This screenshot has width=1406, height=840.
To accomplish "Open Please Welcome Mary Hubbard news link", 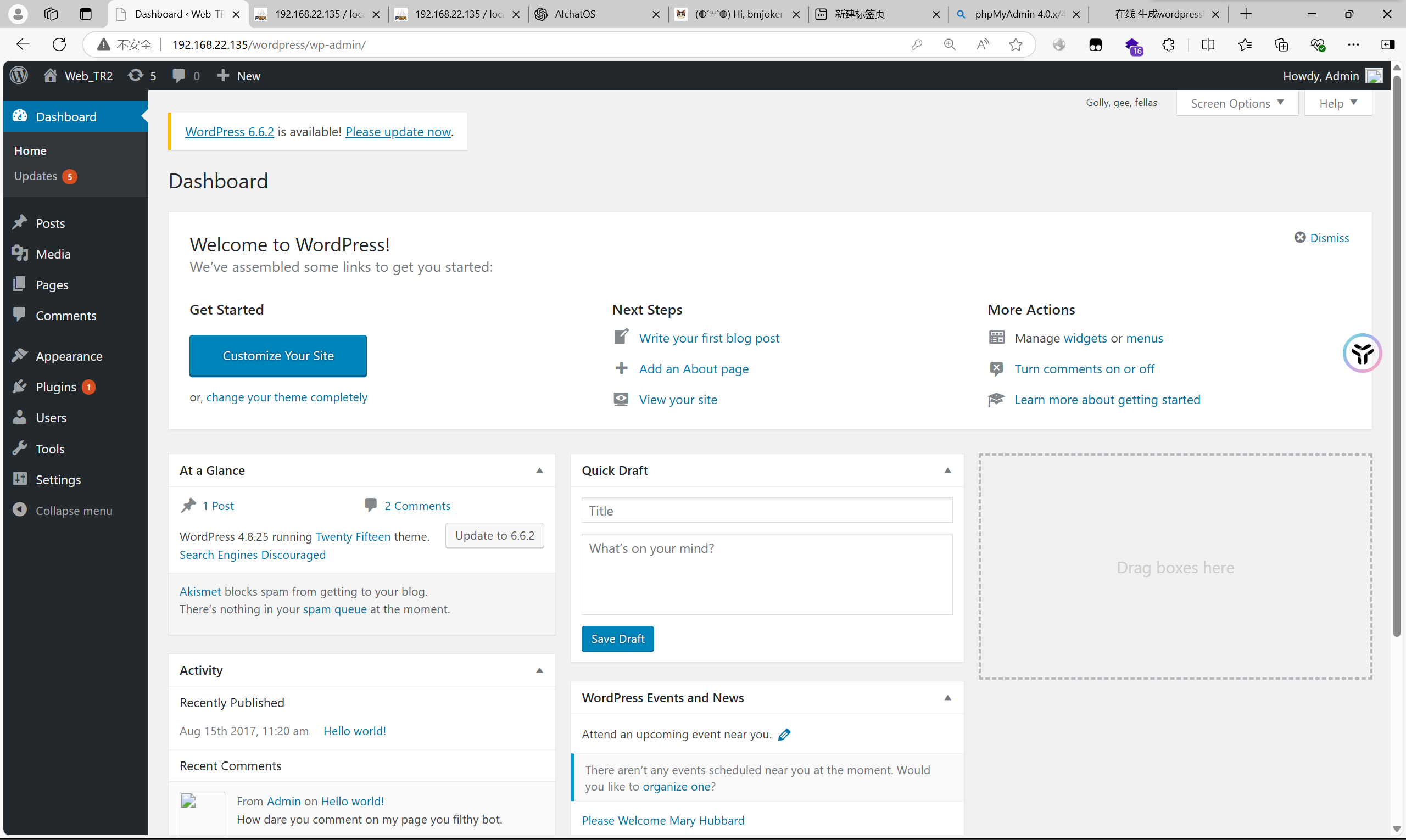I will coord(663,820).
